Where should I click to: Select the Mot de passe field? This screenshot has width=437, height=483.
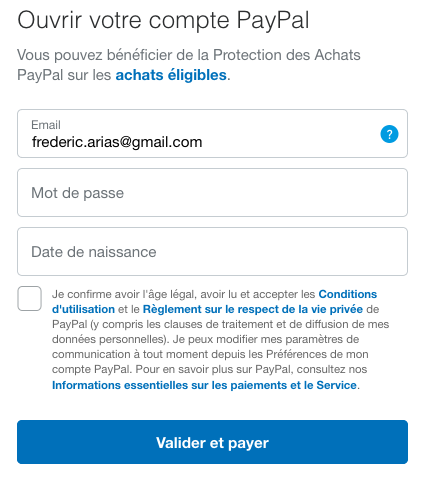(212, 193)
